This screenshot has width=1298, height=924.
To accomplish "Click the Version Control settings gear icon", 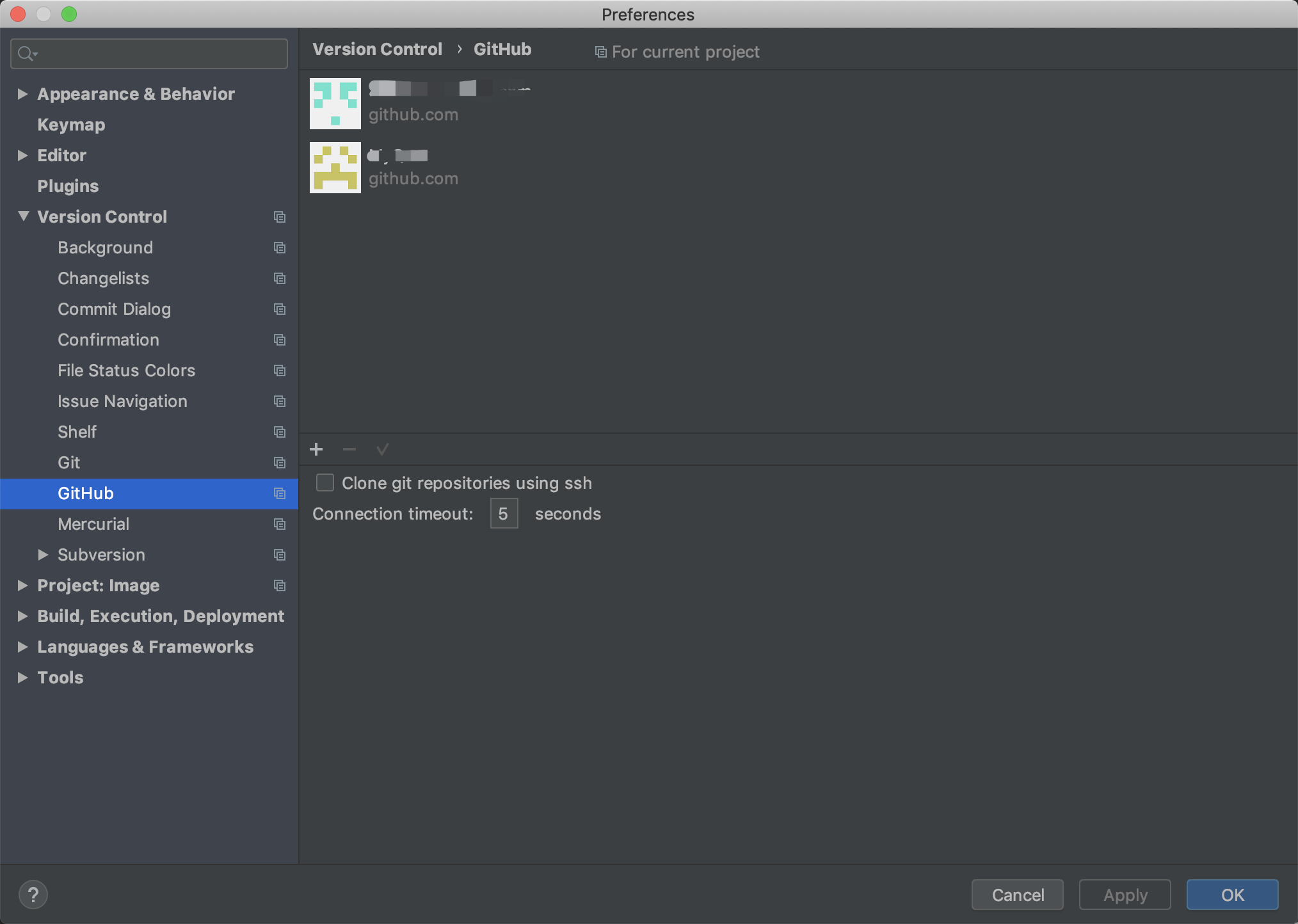I will click(x=279, y=216).
